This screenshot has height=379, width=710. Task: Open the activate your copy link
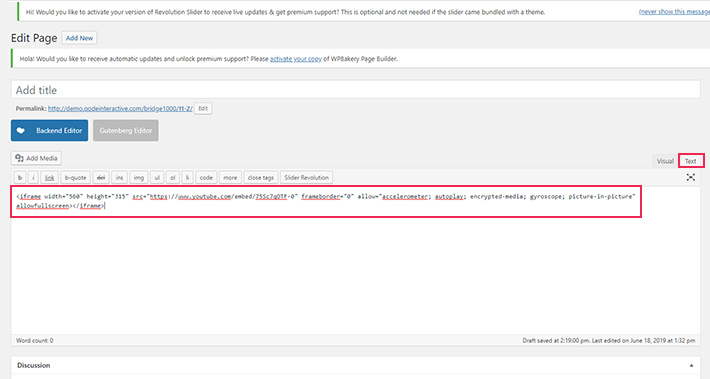click(296, 59)
